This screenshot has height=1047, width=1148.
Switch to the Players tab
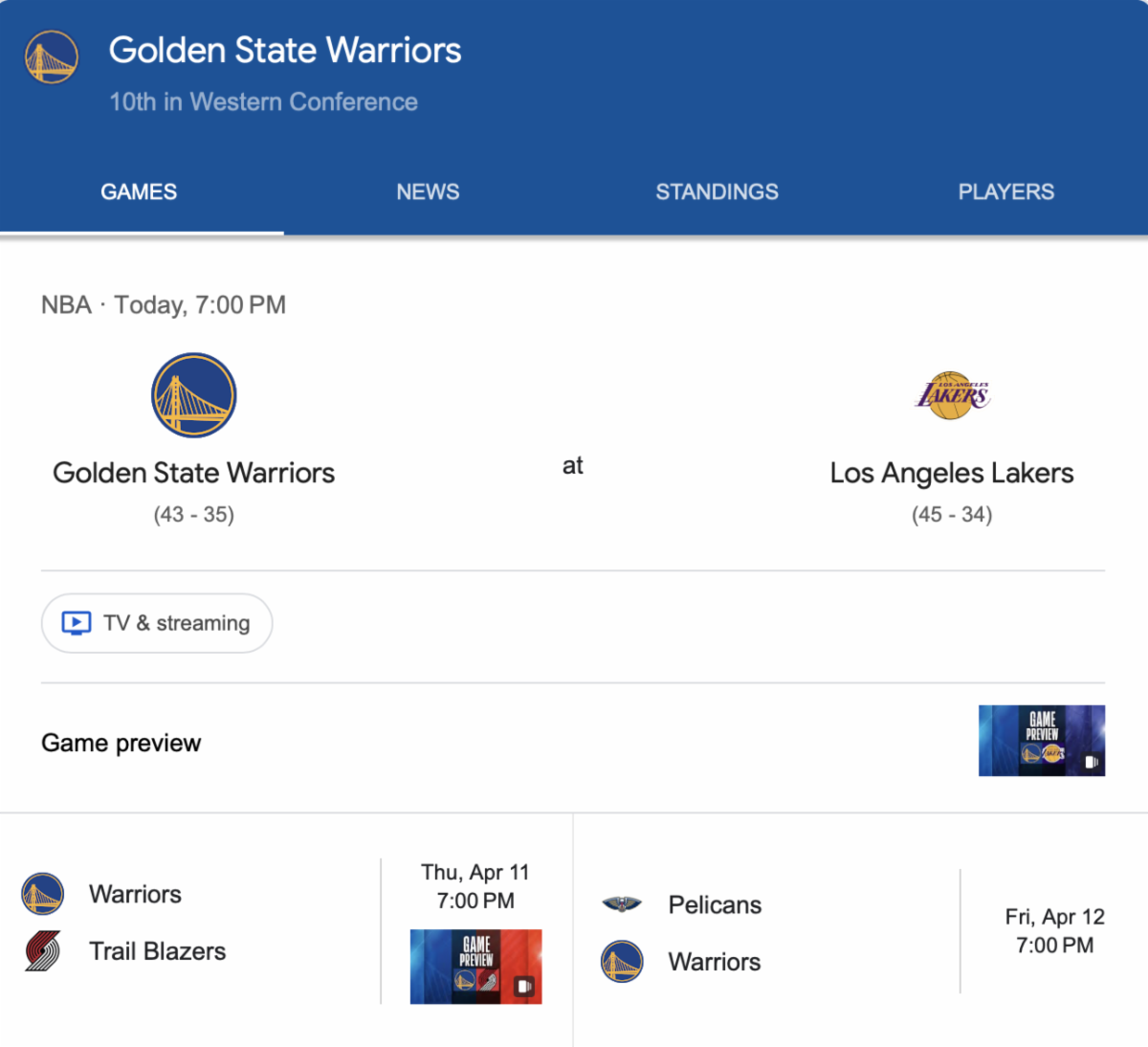coord(1005,191)
